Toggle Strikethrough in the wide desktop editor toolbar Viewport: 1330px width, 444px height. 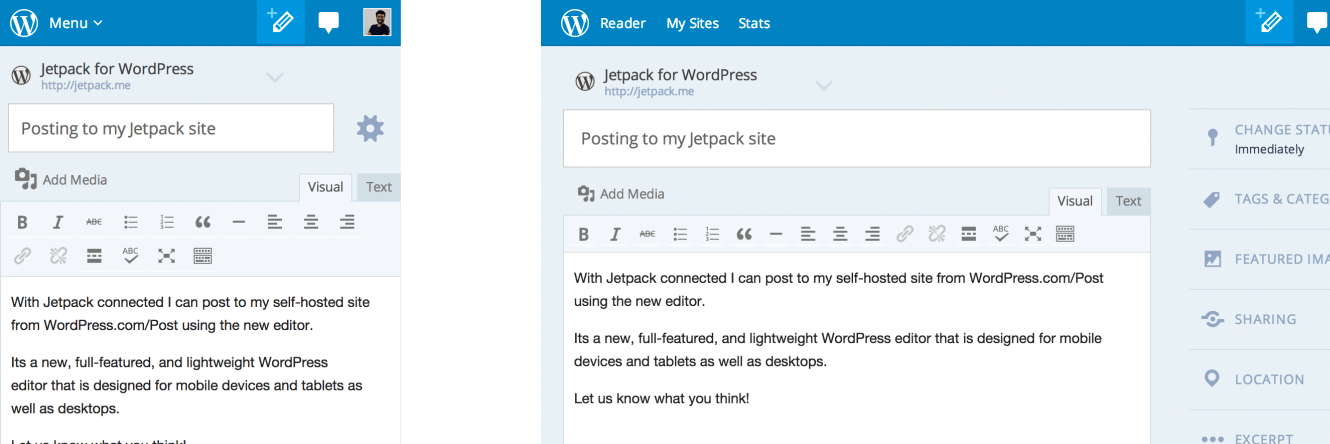pos(647,234)
